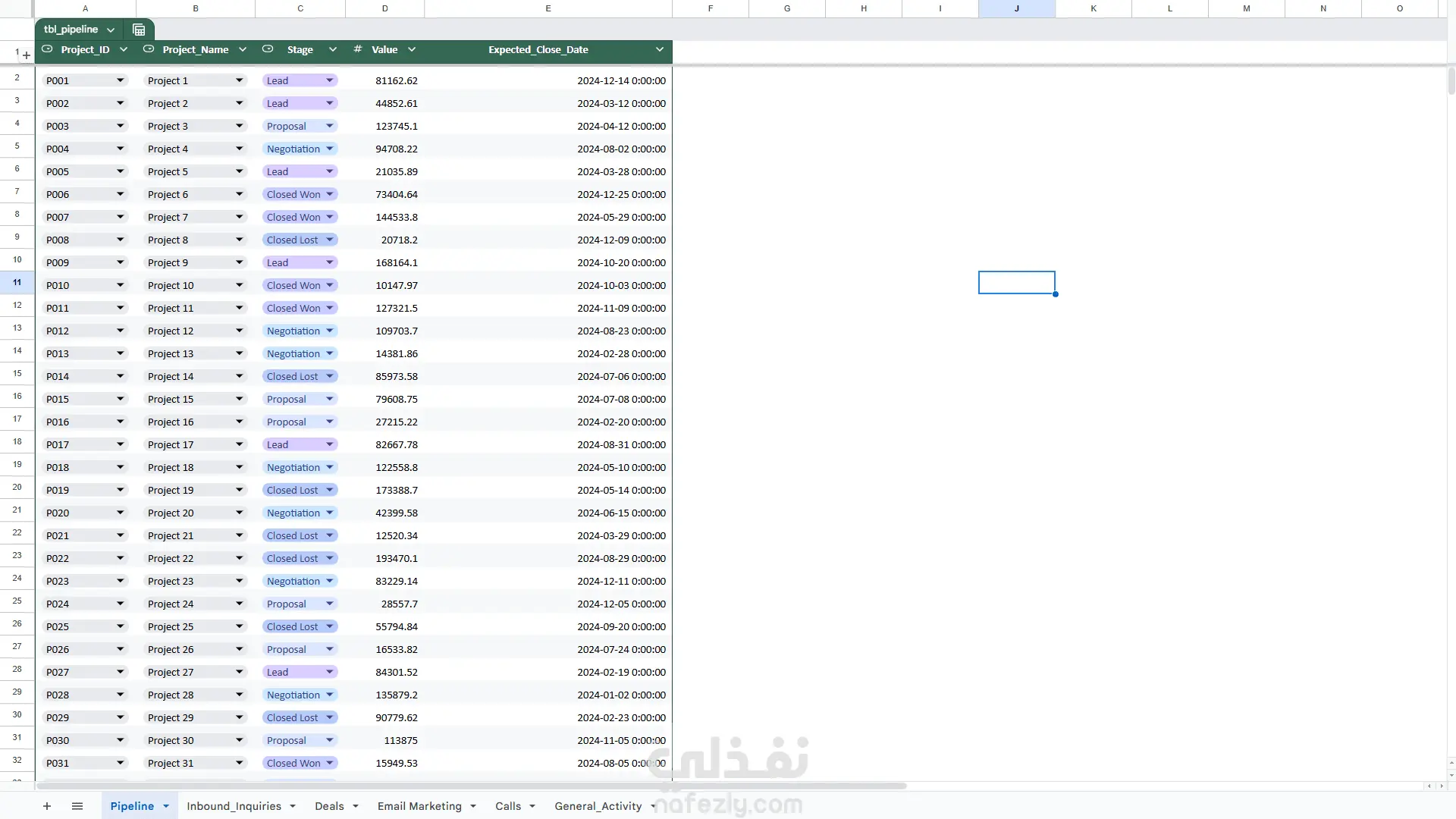Switch to the Inbound_Inquiries sheet tab
This screenshot has width=1456, height=819.
234,806
